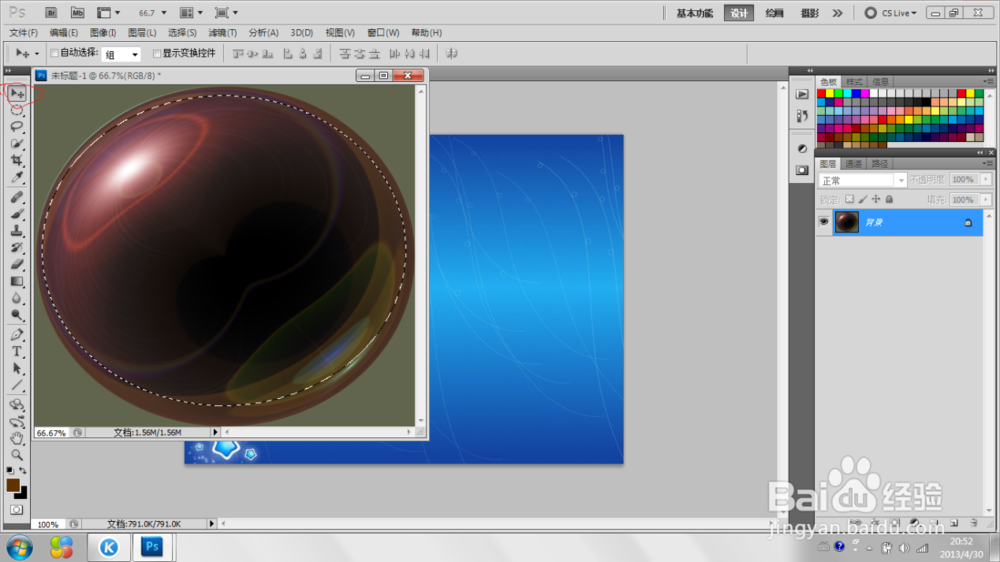This screenshot has height=562, width=1000.
Task: Click the background color swatch
Action: (22, 493)
